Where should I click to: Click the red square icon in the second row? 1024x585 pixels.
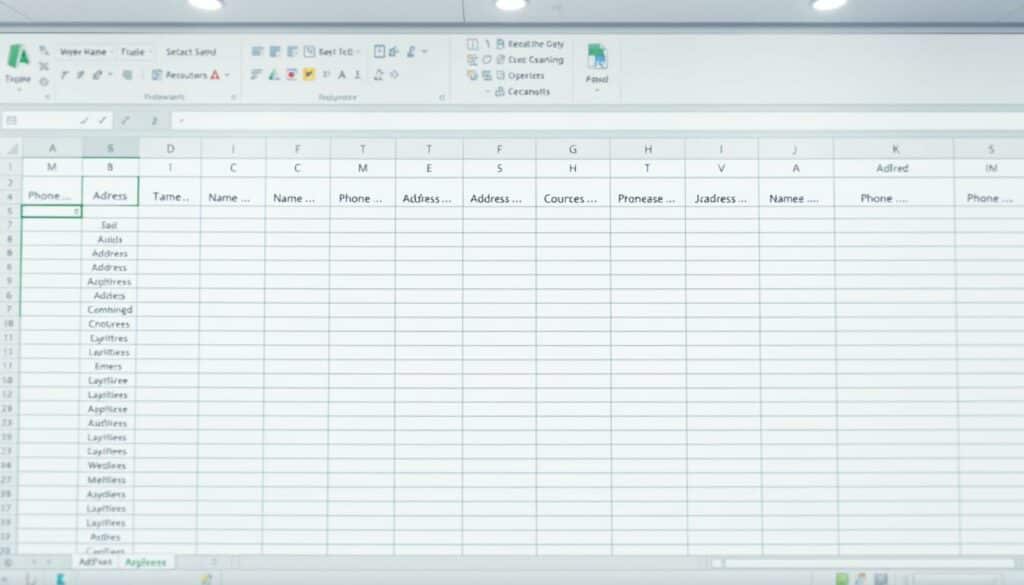pos(291,75)
